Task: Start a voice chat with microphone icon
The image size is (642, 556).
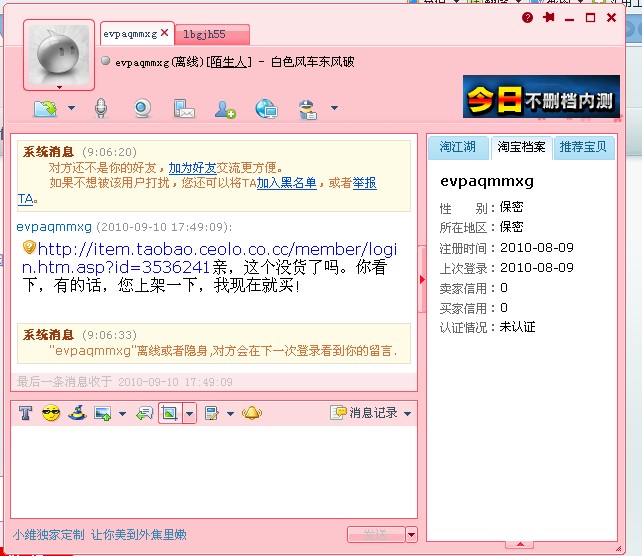Action: (101, 108)
